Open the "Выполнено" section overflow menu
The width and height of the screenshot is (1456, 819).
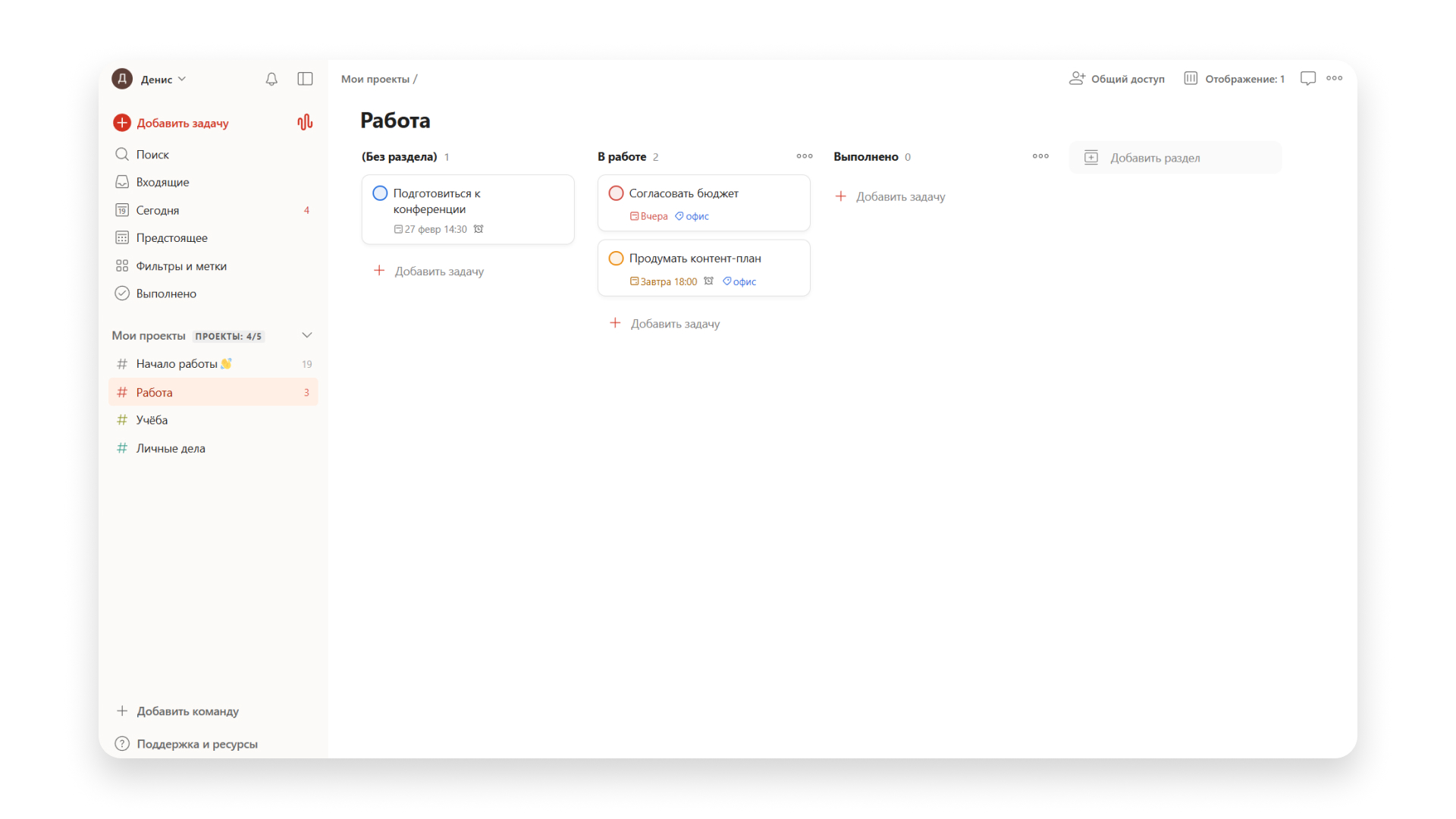pos(1040,156)
